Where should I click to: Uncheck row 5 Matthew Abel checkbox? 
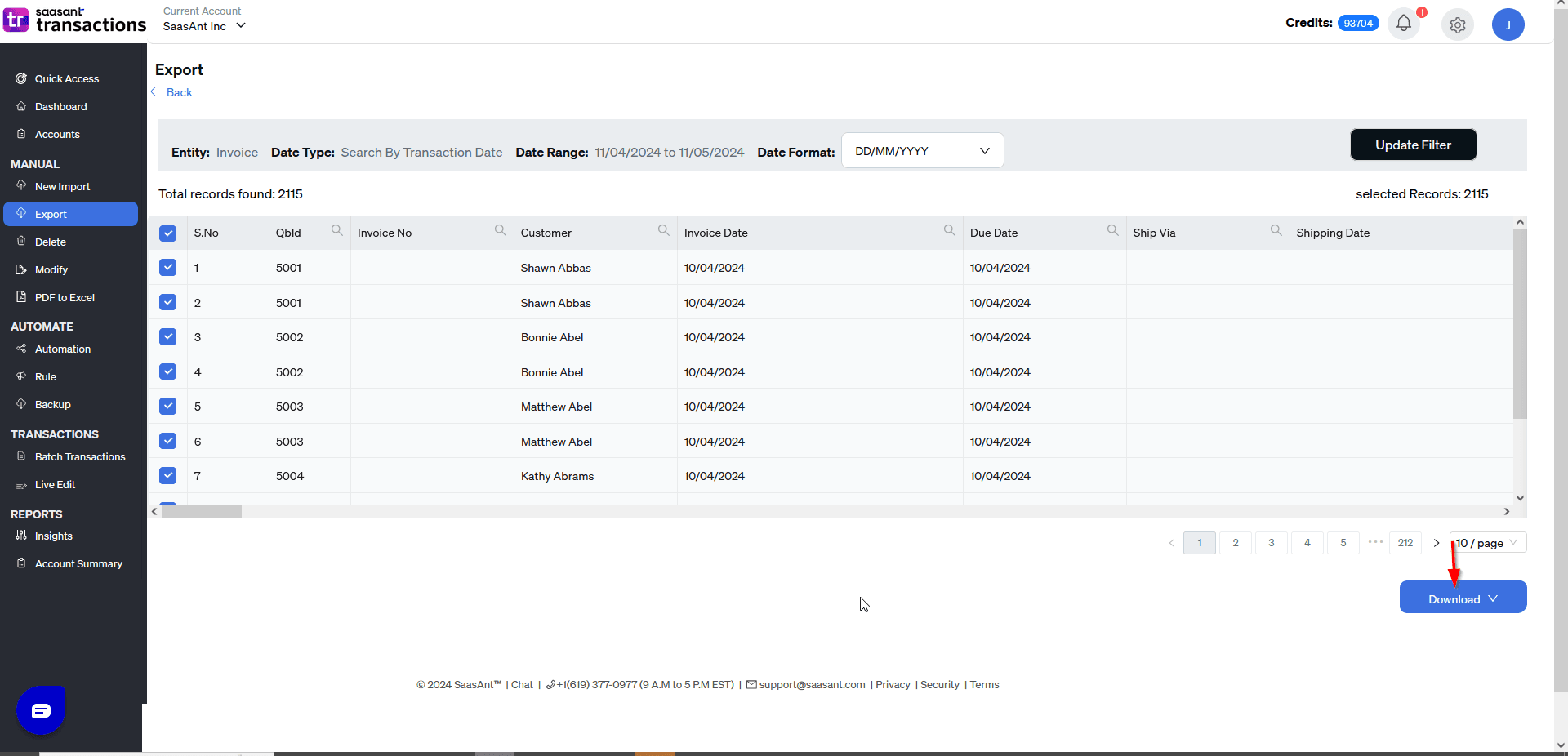[168, 406]
